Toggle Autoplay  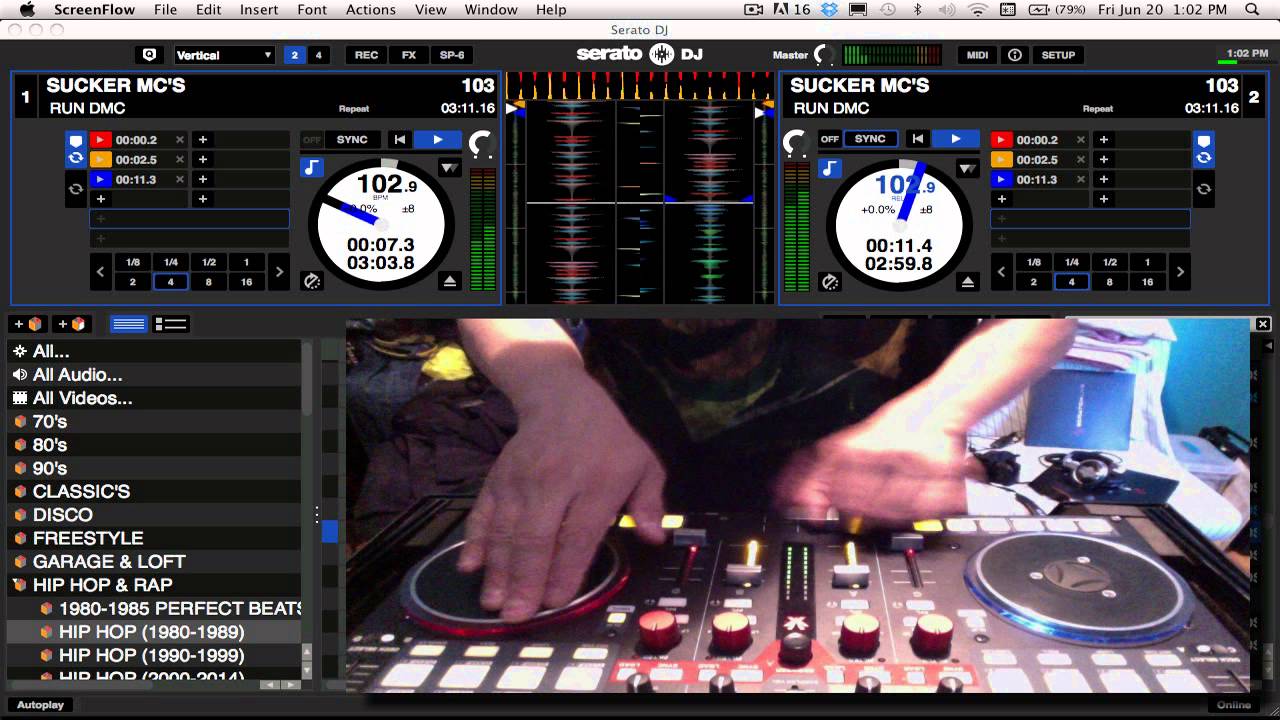41,705
